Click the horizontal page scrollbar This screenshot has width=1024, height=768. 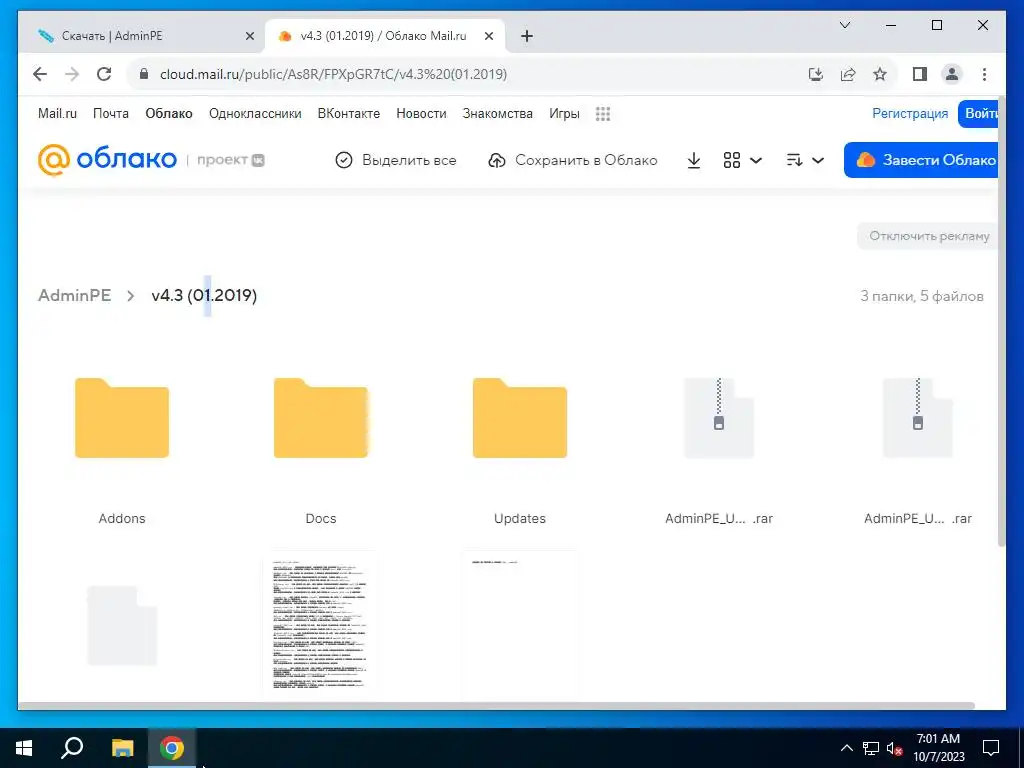pyautogui.click(x=496, y=706)
